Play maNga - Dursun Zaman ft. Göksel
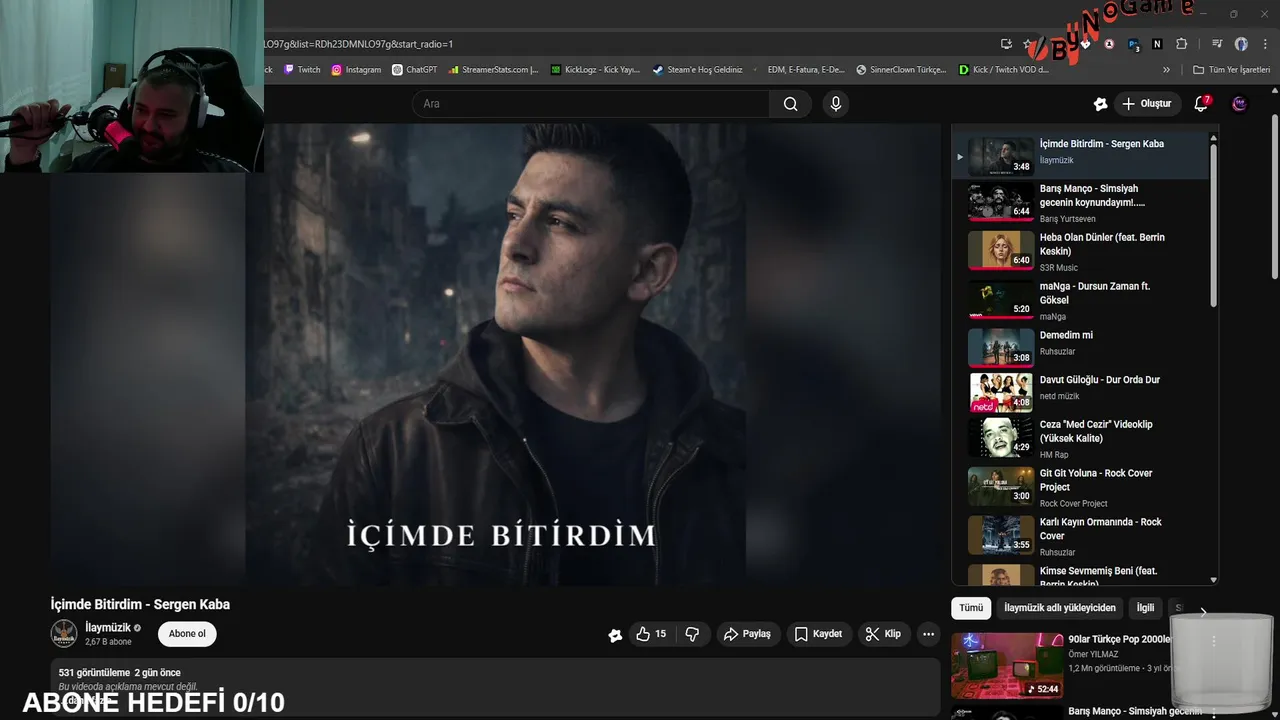This screenshot has height=720, width=1280. click(1080, 301)
